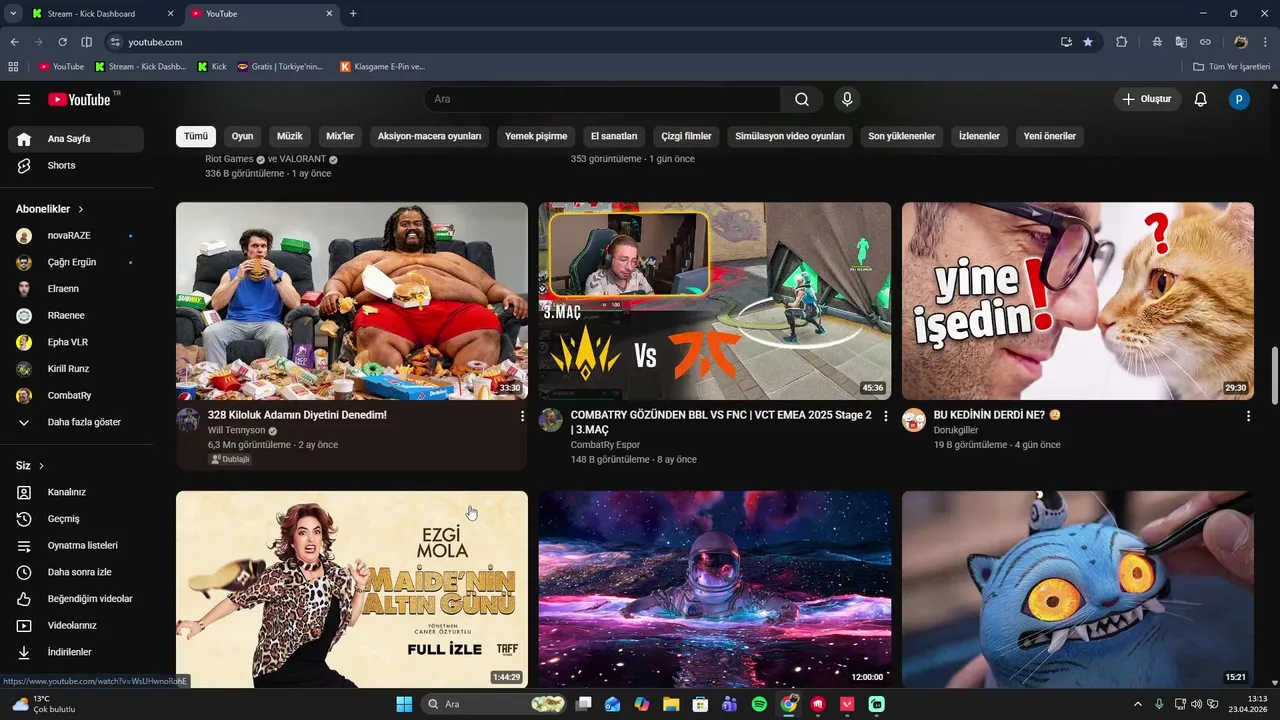Screen dimensions: 1280x720
Task: Open Tüm Yer İşaretleri folder
Action: [x=1231, y=67]
